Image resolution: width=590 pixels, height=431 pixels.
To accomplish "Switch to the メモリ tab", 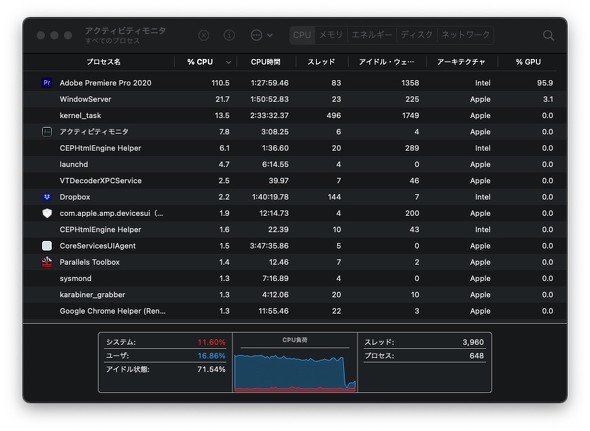I will coord(331,35).
